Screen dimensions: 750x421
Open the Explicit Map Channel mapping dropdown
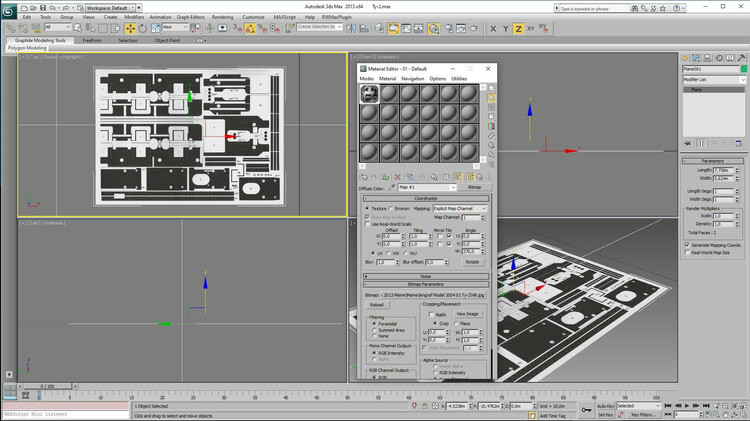pos(461,208)
